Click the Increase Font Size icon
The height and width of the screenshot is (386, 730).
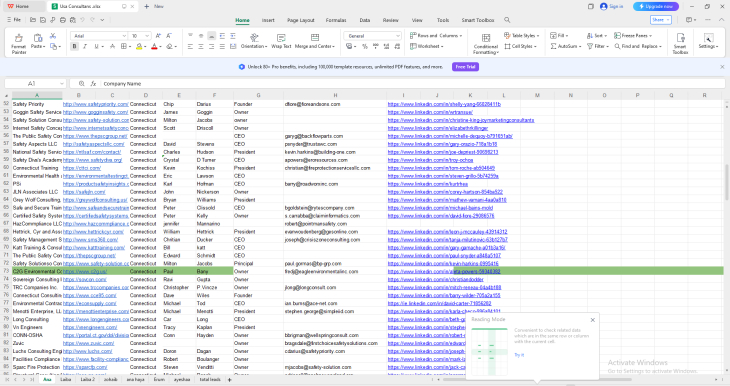coord(158,36)
